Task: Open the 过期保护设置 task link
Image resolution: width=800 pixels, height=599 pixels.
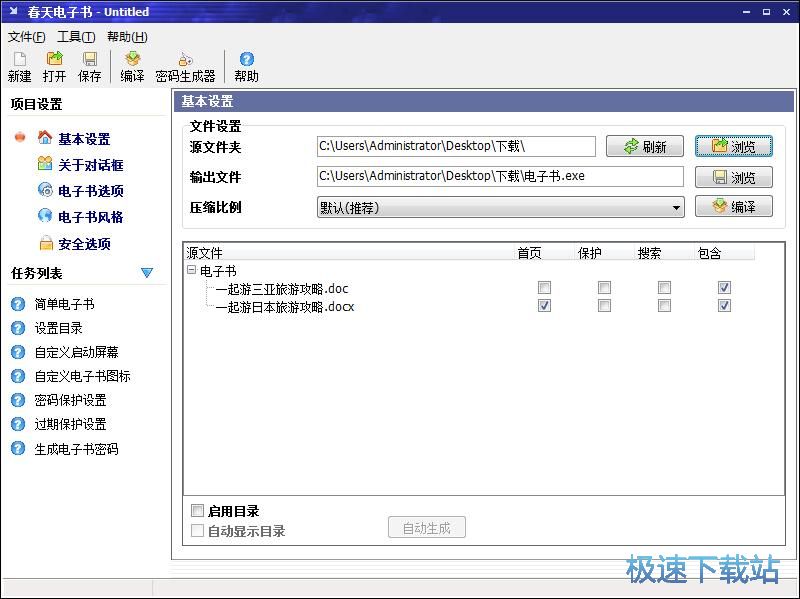Action: (x=70, y=424)
